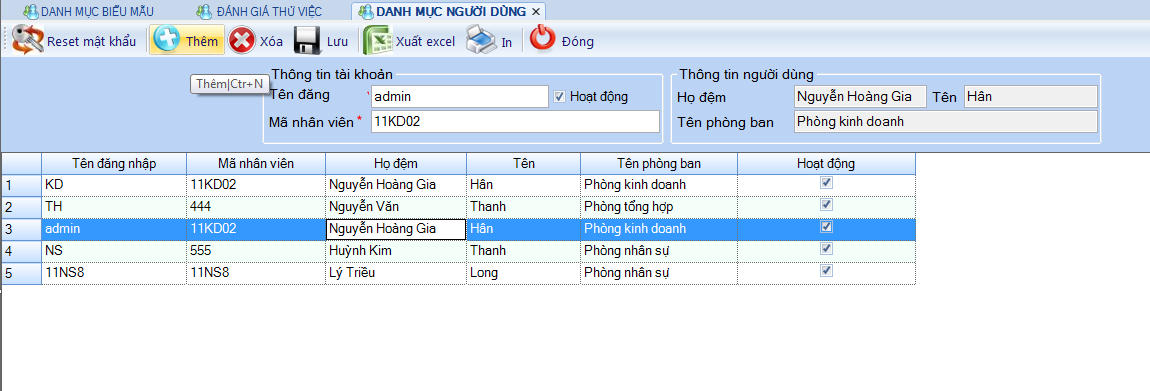Toggle Hoạt động checkbox for TH row
Screen dimensions: 1150x391
[827, 205]
